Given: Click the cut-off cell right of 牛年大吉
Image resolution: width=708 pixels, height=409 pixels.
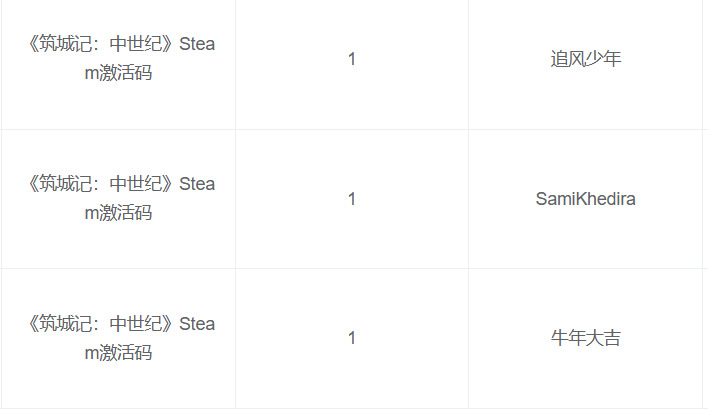Looking at the screenshot, I should coord(704,338).
